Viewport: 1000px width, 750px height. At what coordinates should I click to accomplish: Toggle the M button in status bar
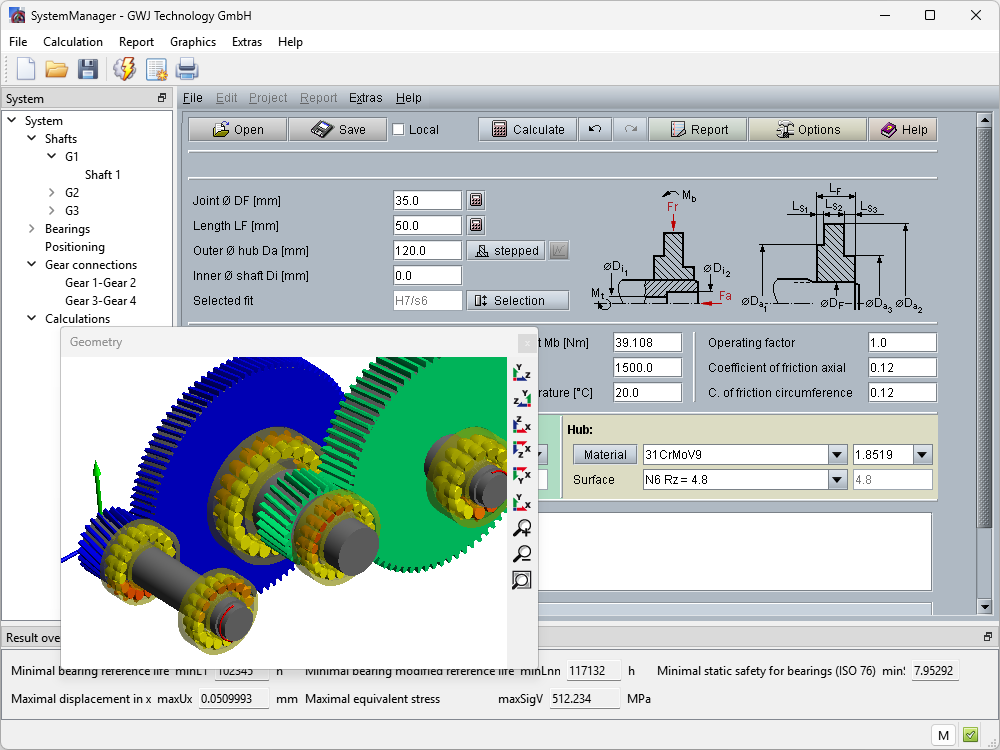(943, 735)
